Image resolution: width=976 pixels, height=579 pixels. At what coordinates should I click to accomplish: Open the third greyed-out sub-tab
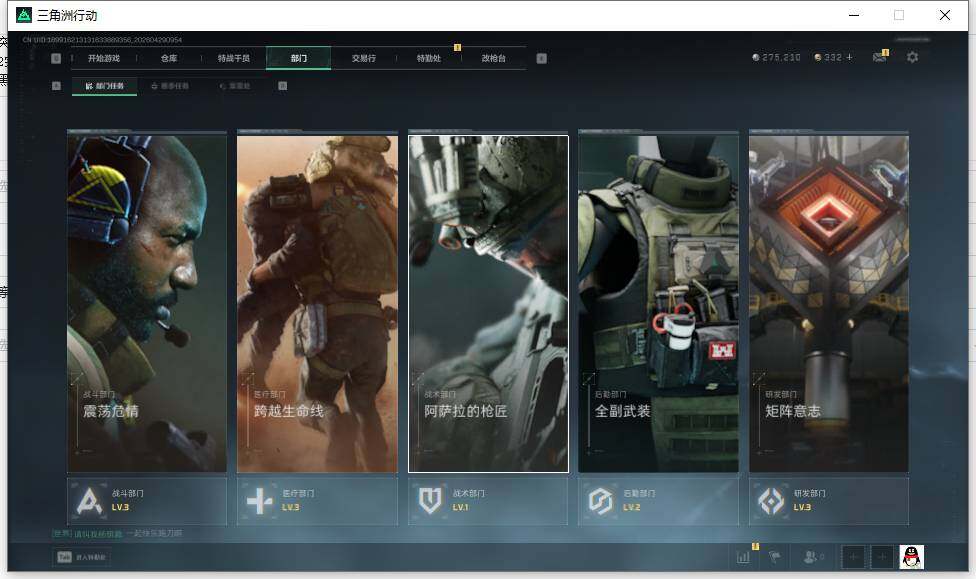tap(235, 86)
